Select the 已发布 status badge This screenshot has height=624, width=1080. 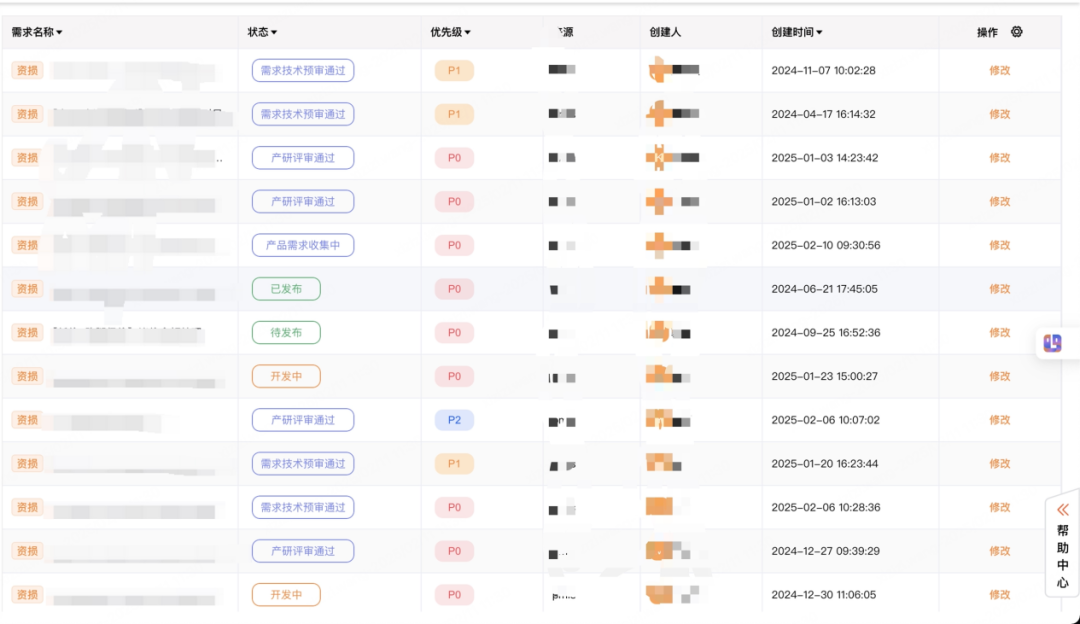(286, 289)
